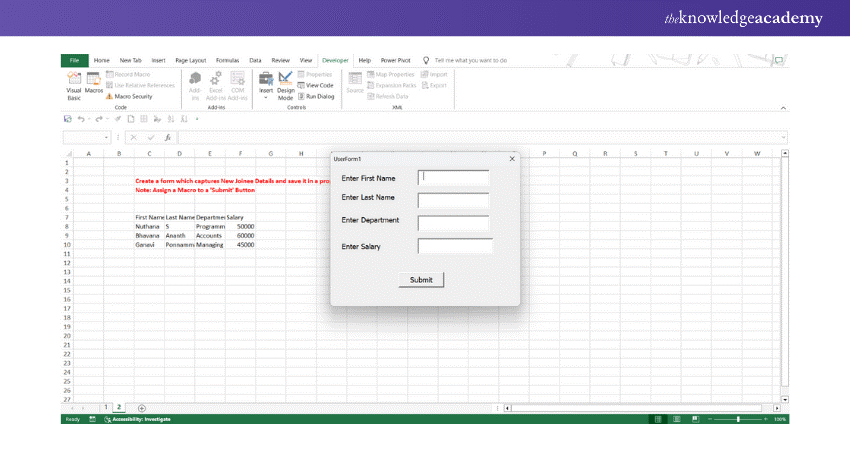Click View Code in the Controls group
Image resolution: width=850 pixels, height=450 pixels.
click(x=320, y=85)
